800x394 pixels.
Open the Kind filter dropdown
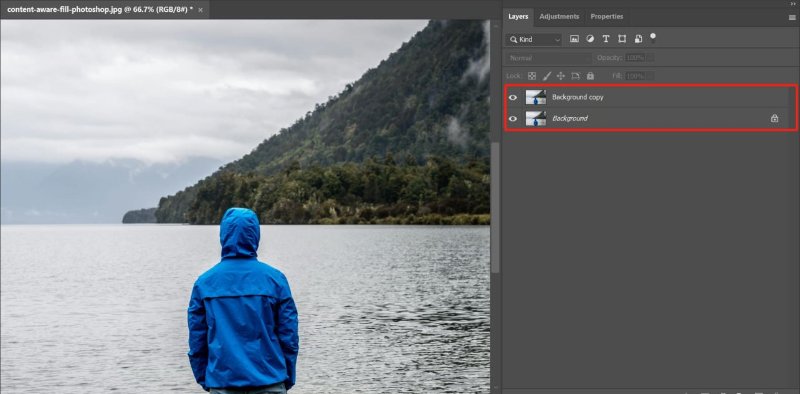click(534, 39)
